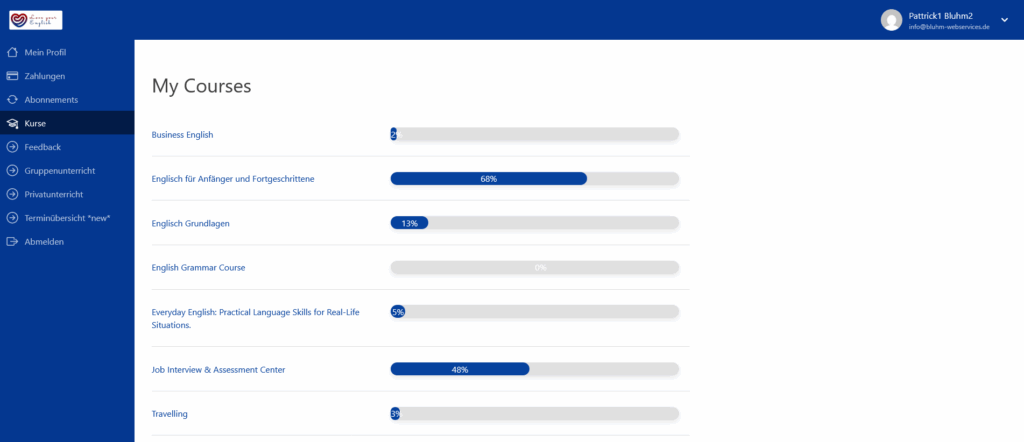1024x442 pixels.
Task: Click the home icon beside Mein Profil
Action: click(x=12, y=52)
